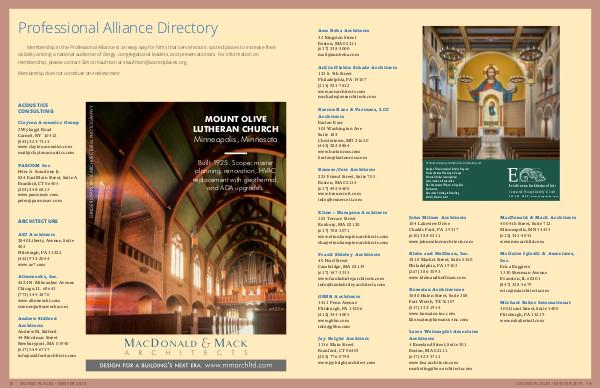Open the church sanctuary mosaic photo
This screenshot has height=388, width=600.
491,93
